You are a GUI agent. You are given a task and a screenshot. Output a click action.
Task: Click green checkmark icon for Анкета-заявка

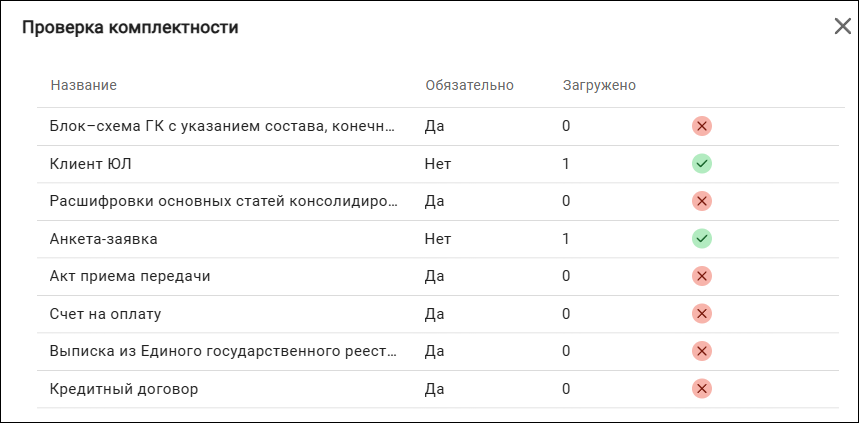click(701, 239)
